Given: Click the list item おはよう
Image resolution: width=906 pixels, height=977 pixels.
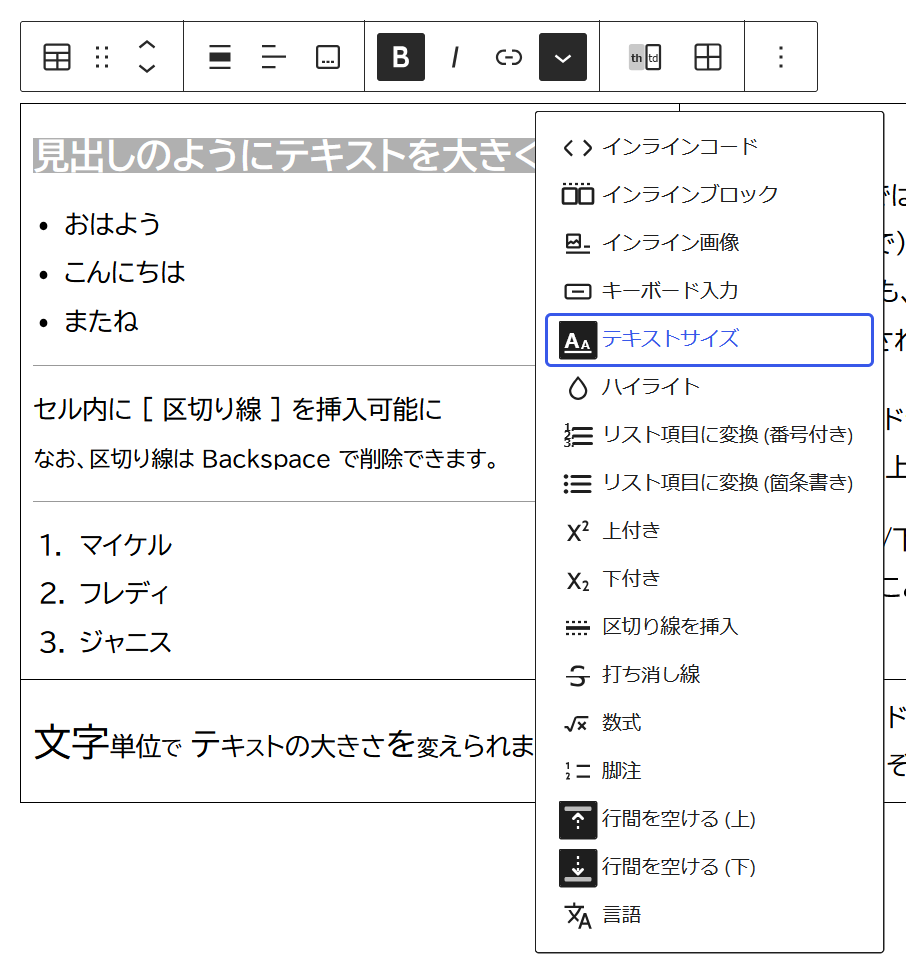Looking at the screenshot, I should pyautogui.click(x=112, y=224).
